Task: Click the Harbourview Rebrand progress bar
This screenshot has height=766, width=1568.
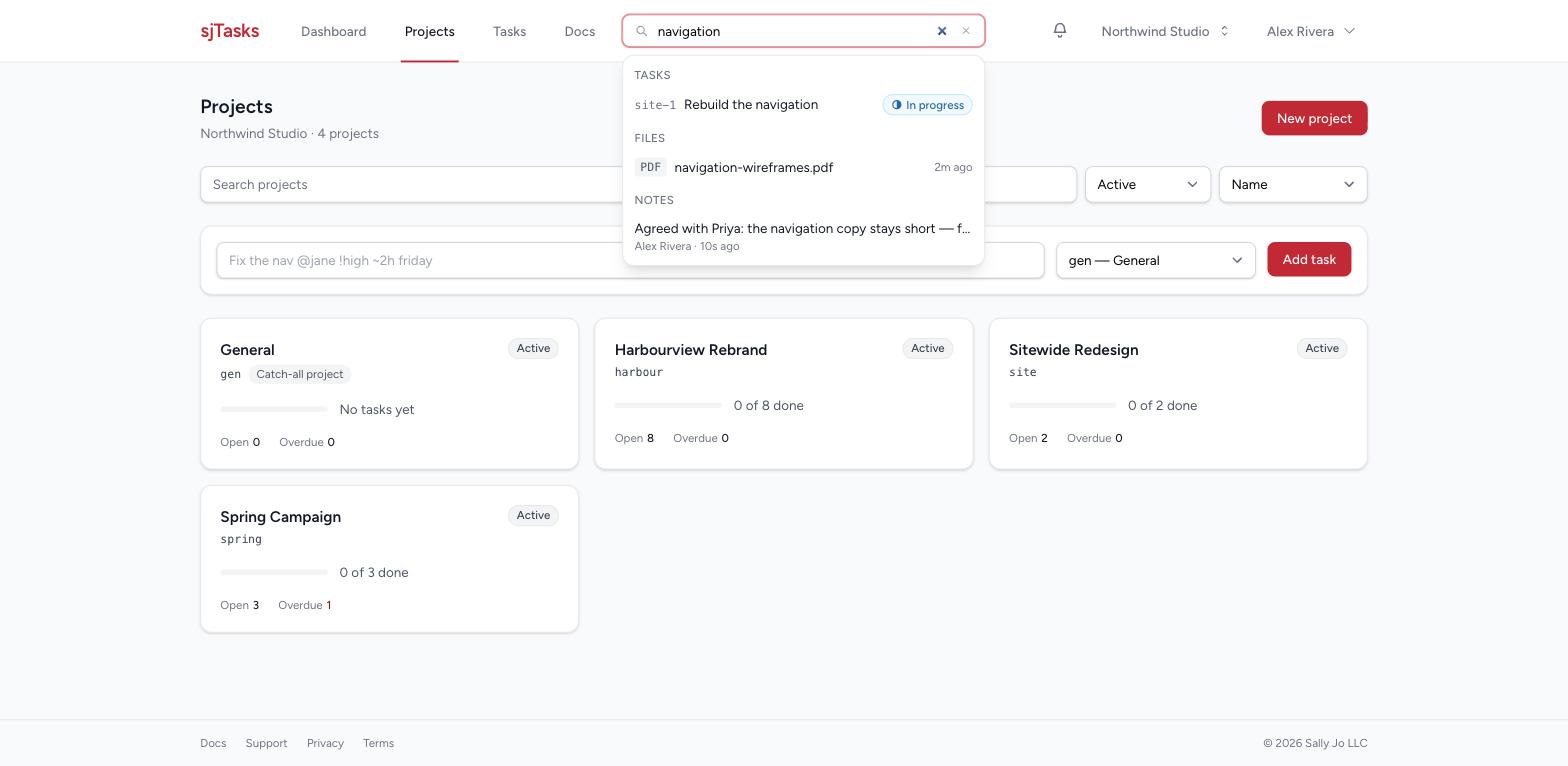Action: [668, 405]
